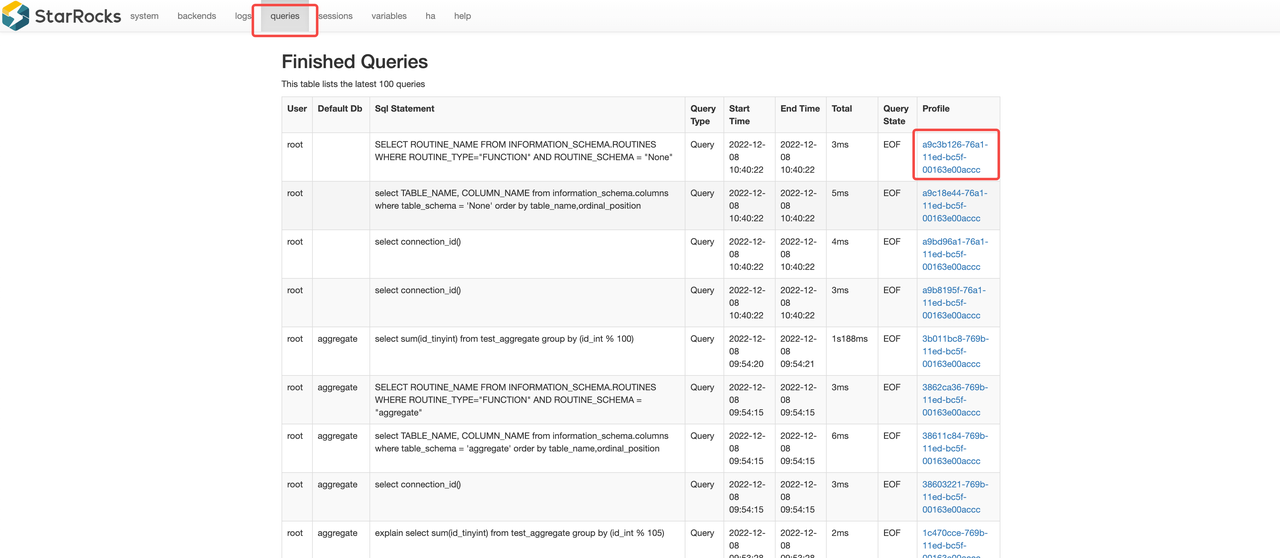Screen dimensions: 1280x558
Task: Click the StarRocks logo icon
Action: pyautogui.click(x=16, y=16)
